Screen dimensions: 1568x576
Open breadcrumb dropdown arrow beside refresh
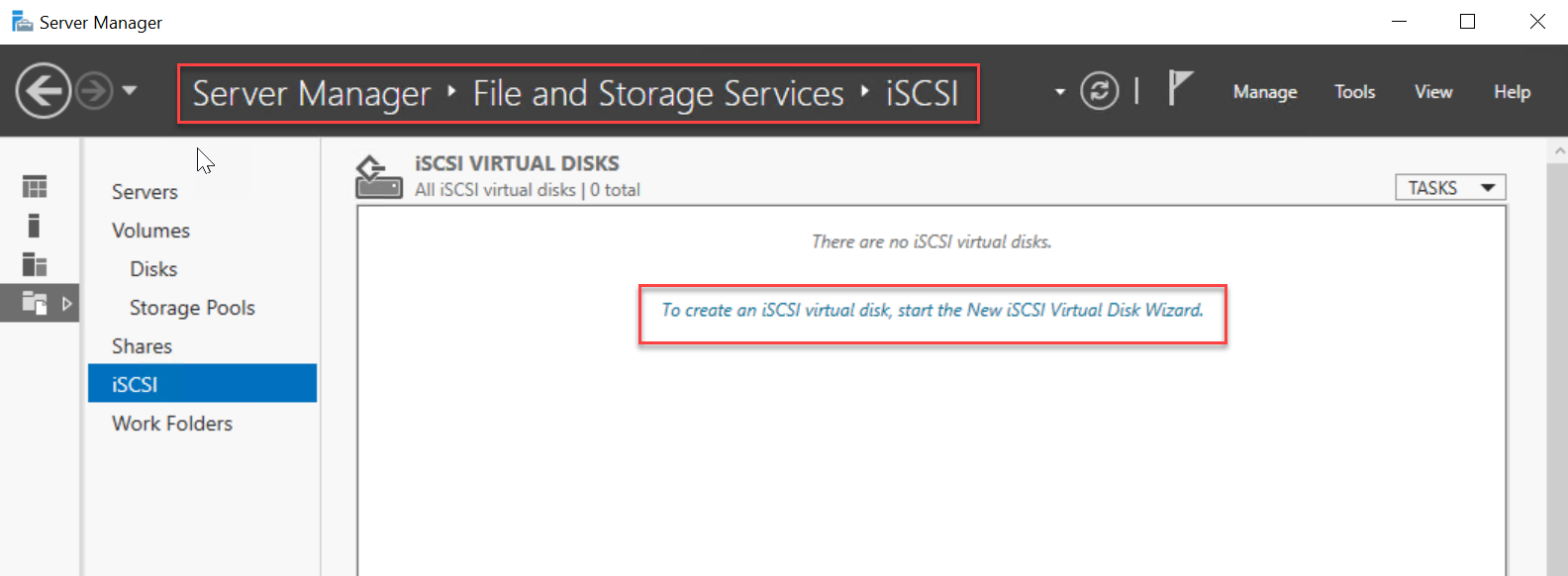tap(1060, 92)
